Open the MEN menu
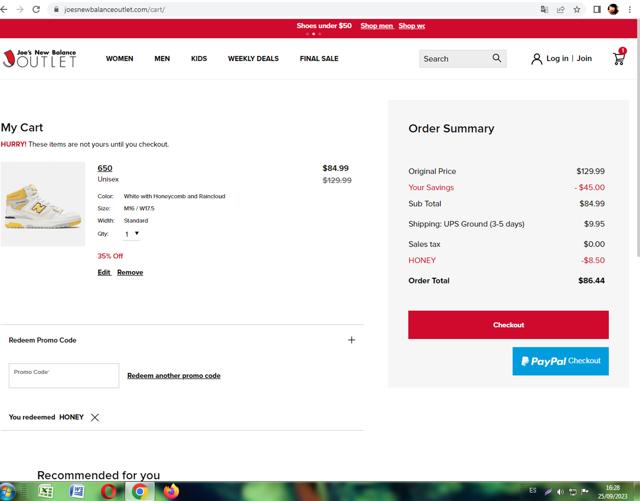The width and height of the screenshot is (640, 501). coord(162,58)
